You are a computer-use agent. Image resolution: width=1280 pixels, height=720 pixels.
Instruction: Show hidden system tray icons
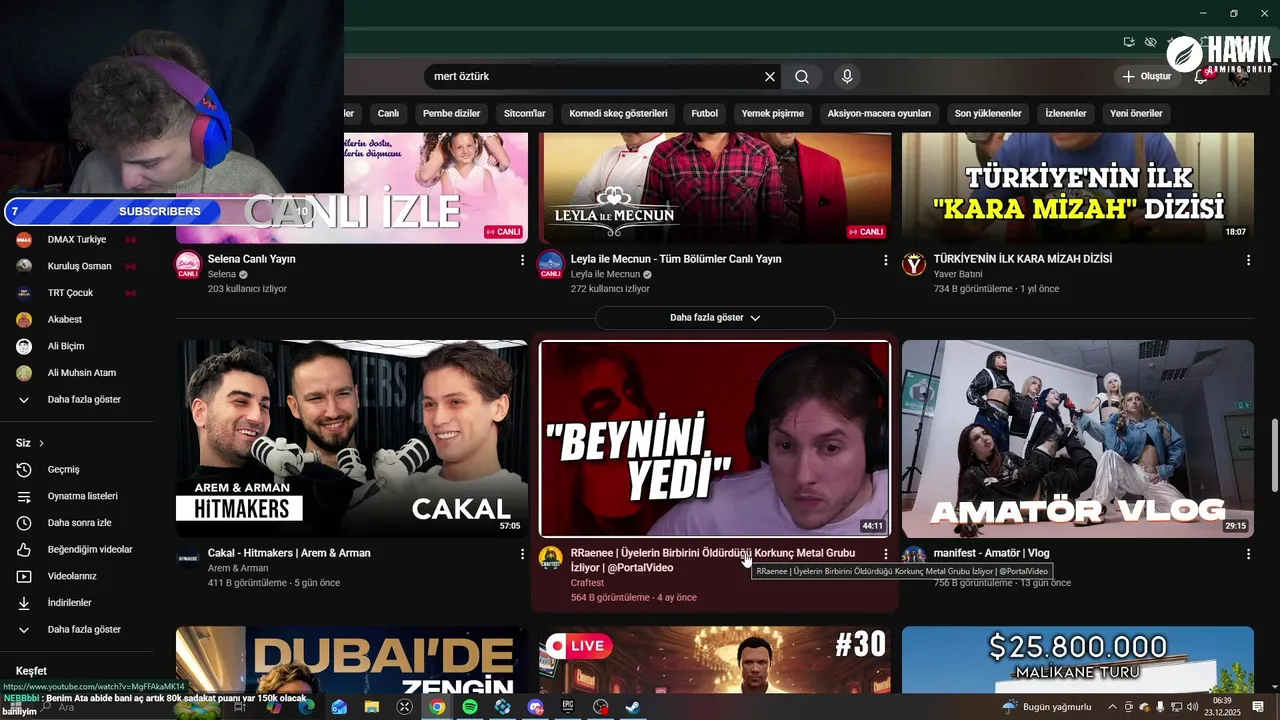(1112, 707)
